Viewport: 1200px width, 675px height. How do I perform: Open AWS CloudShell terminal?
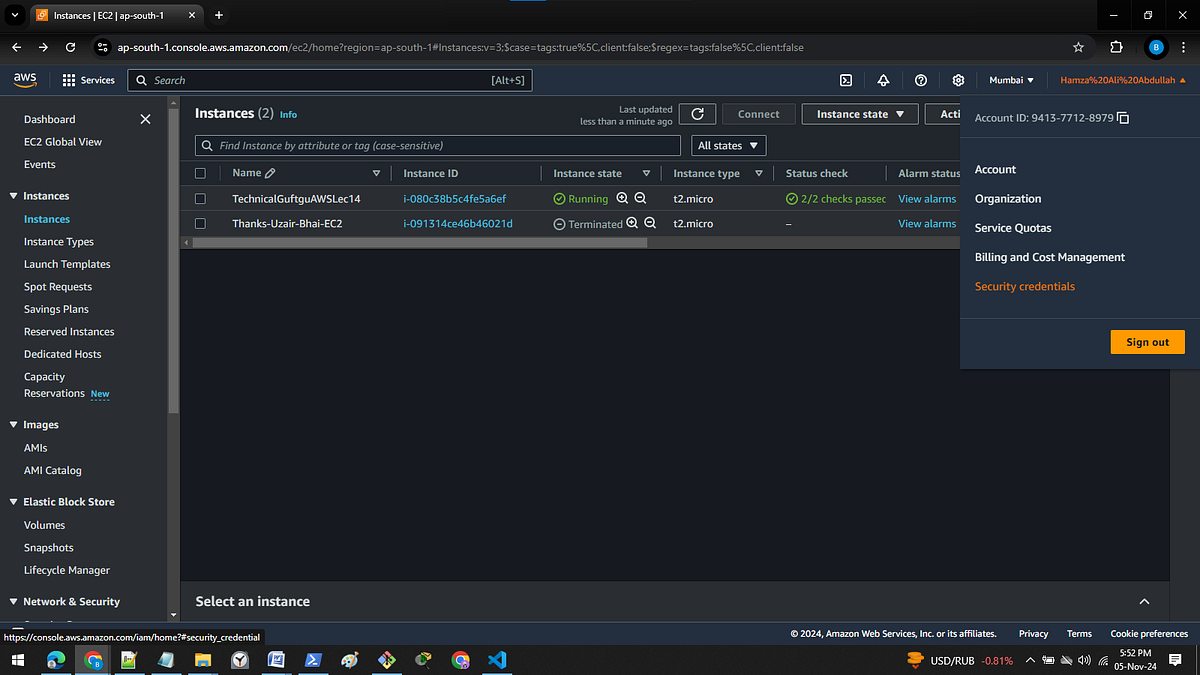(845, 80)
